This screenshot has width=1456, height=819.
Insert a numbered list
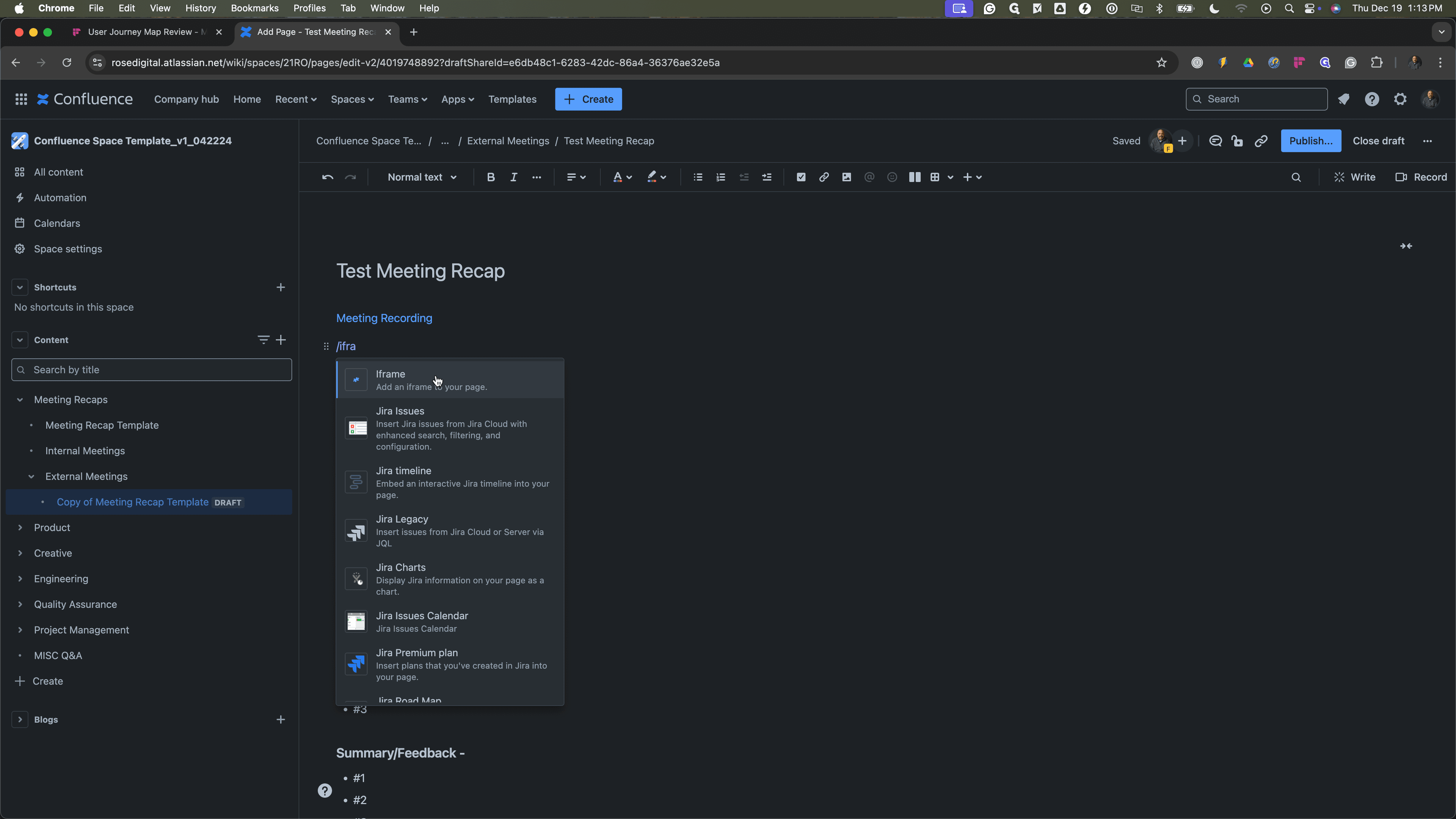coord(721,177)
